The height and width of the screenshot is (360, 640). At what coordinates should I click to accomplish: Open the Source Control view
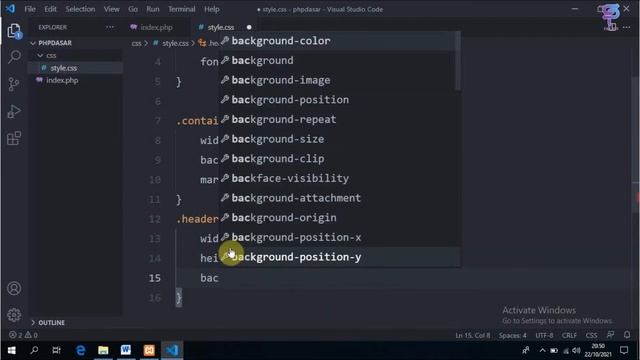(x=14, y=84)
